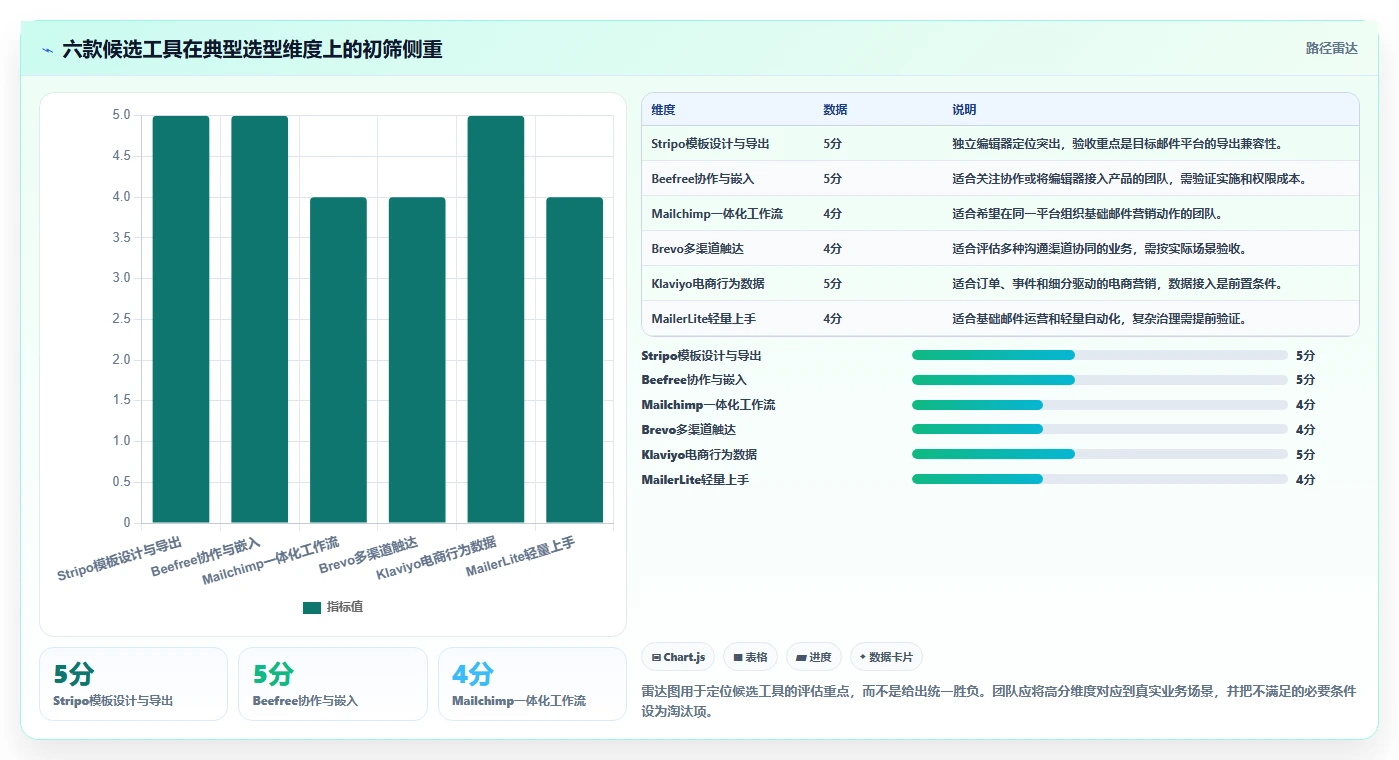Screen dimensions: 1399x760
Task: Click the Brevo多渠道触达 progress list label
Action: (688, 430)
